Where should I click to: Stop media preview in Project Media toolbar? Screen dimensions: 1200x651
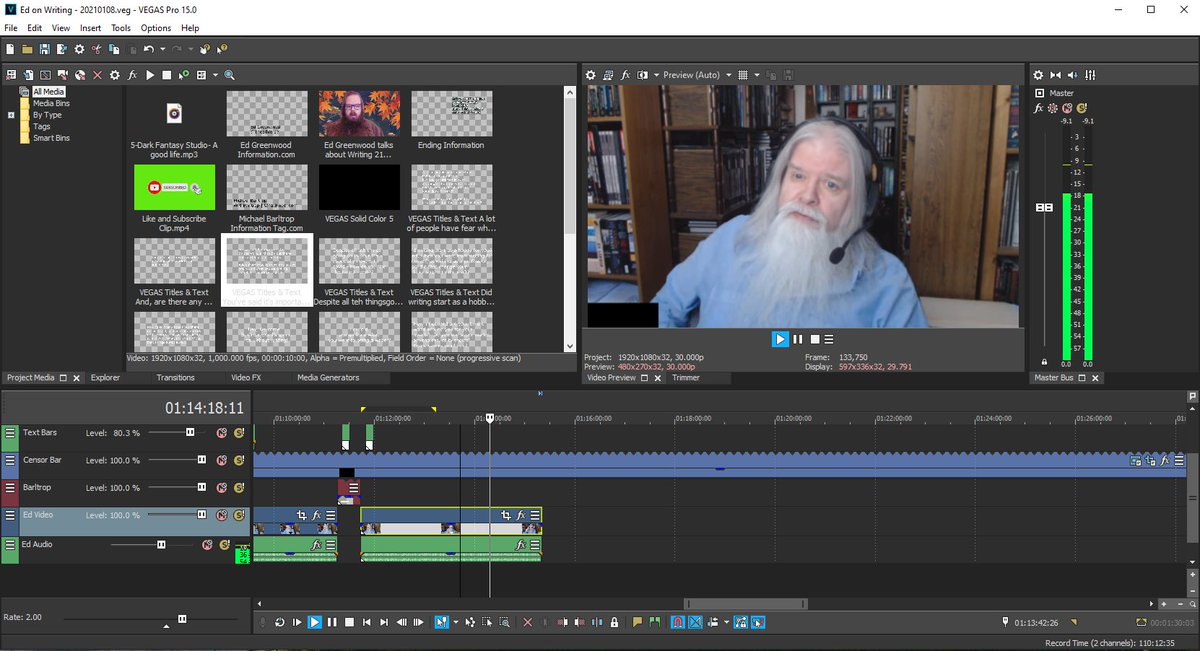[x=167, y=75]
